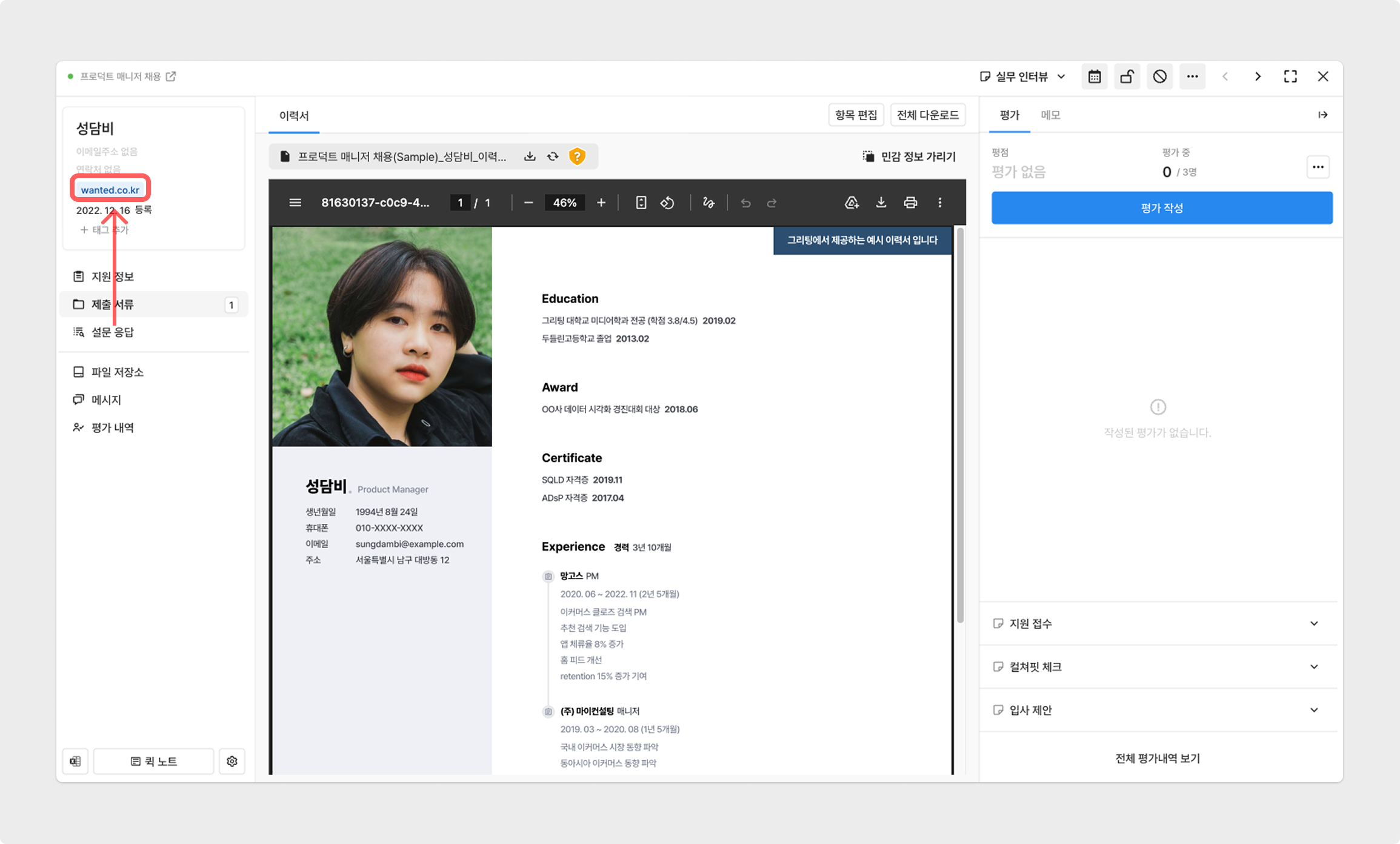Viewport: 1400px width, 844px height.
Task: Undo the last PDF annotation
Action: point(746,203)
